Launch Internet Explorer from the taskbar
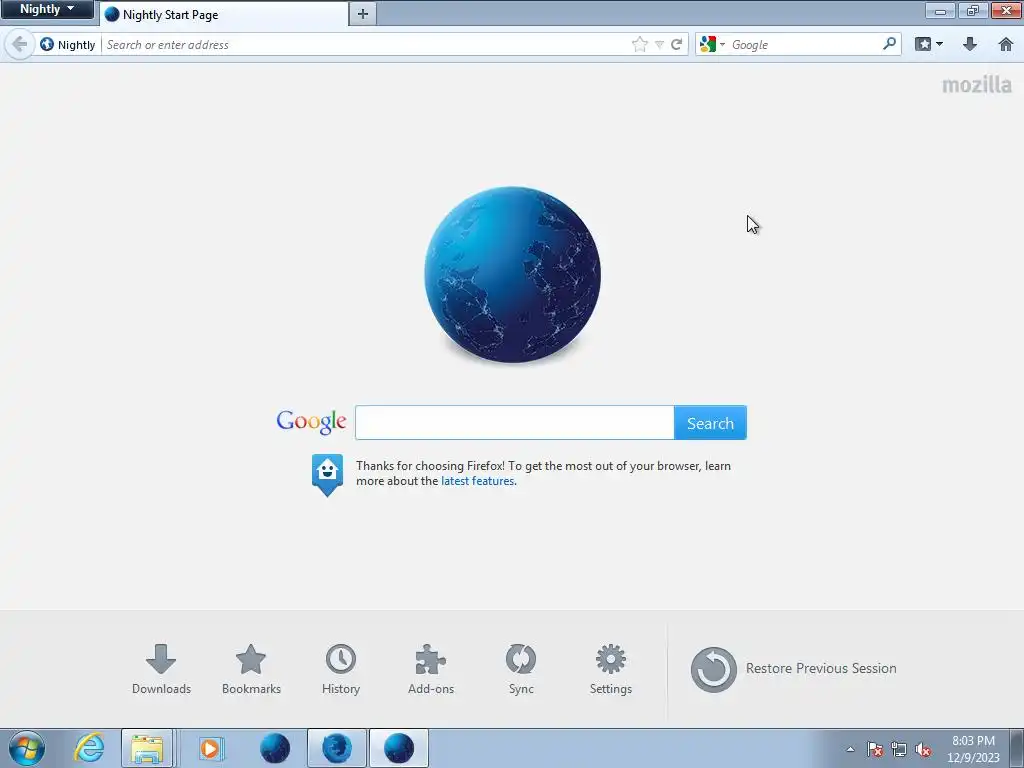 point(88,748)
